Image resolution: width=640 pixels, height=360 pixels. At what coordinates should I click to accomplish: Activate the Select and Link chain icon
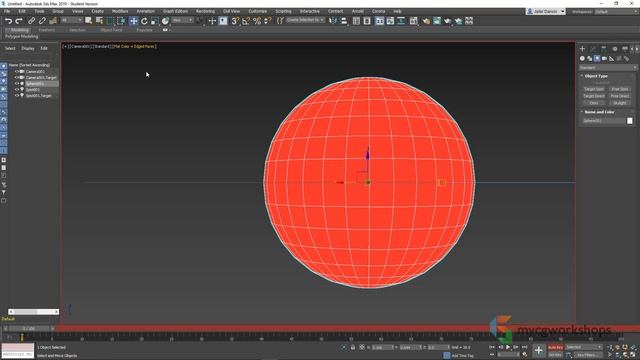point(31,21)
